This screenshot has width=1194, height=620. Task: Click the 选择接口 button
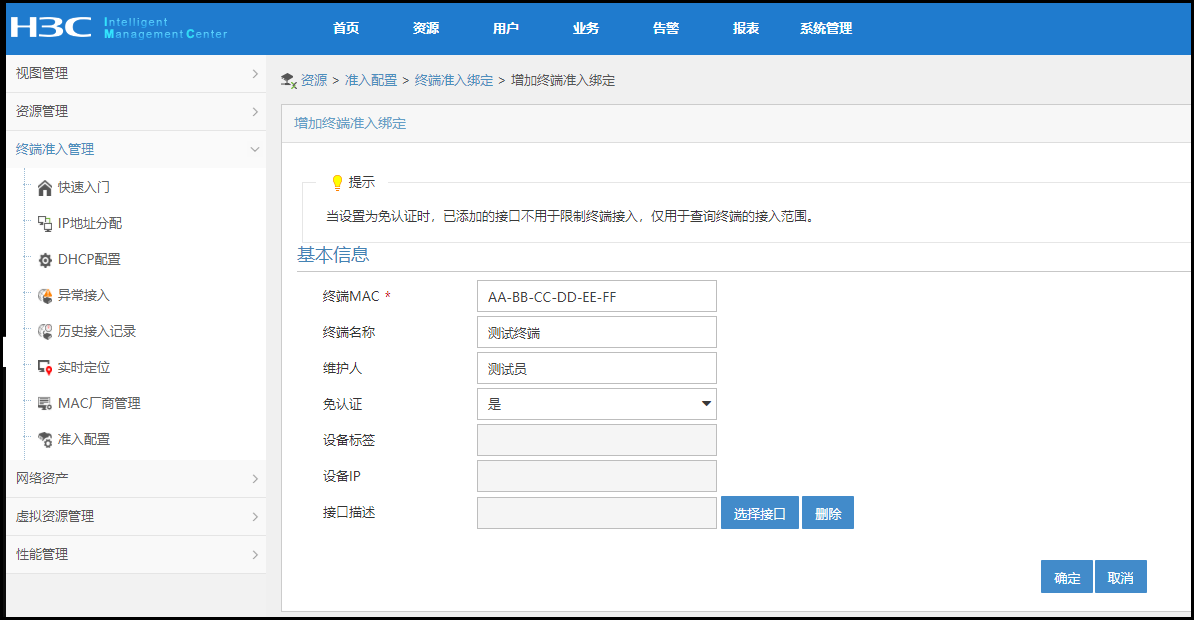[x=760, y=514]
